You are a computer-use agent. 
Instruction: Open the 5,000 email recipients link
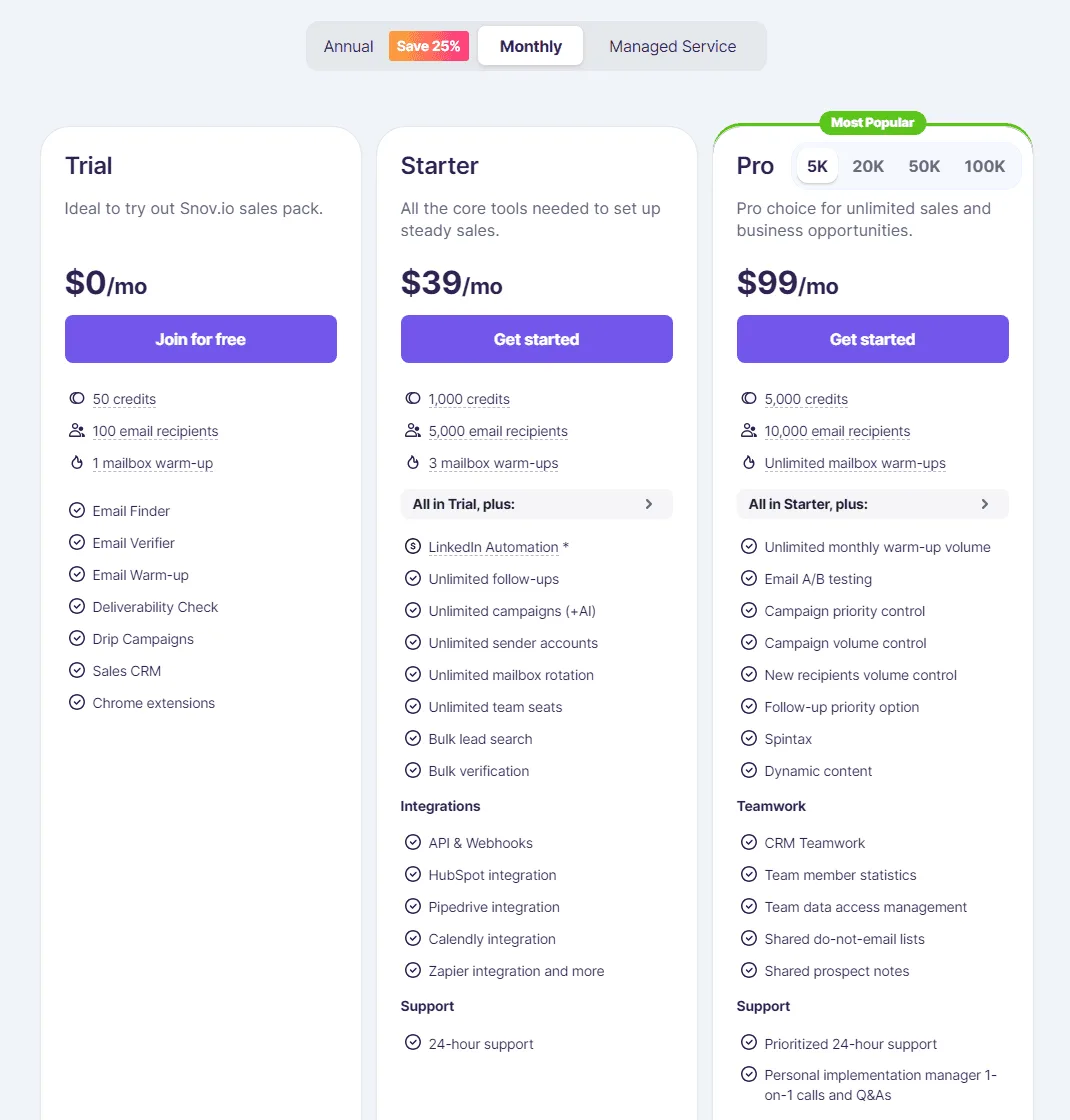pyautogui.click(x=498, y=430)
